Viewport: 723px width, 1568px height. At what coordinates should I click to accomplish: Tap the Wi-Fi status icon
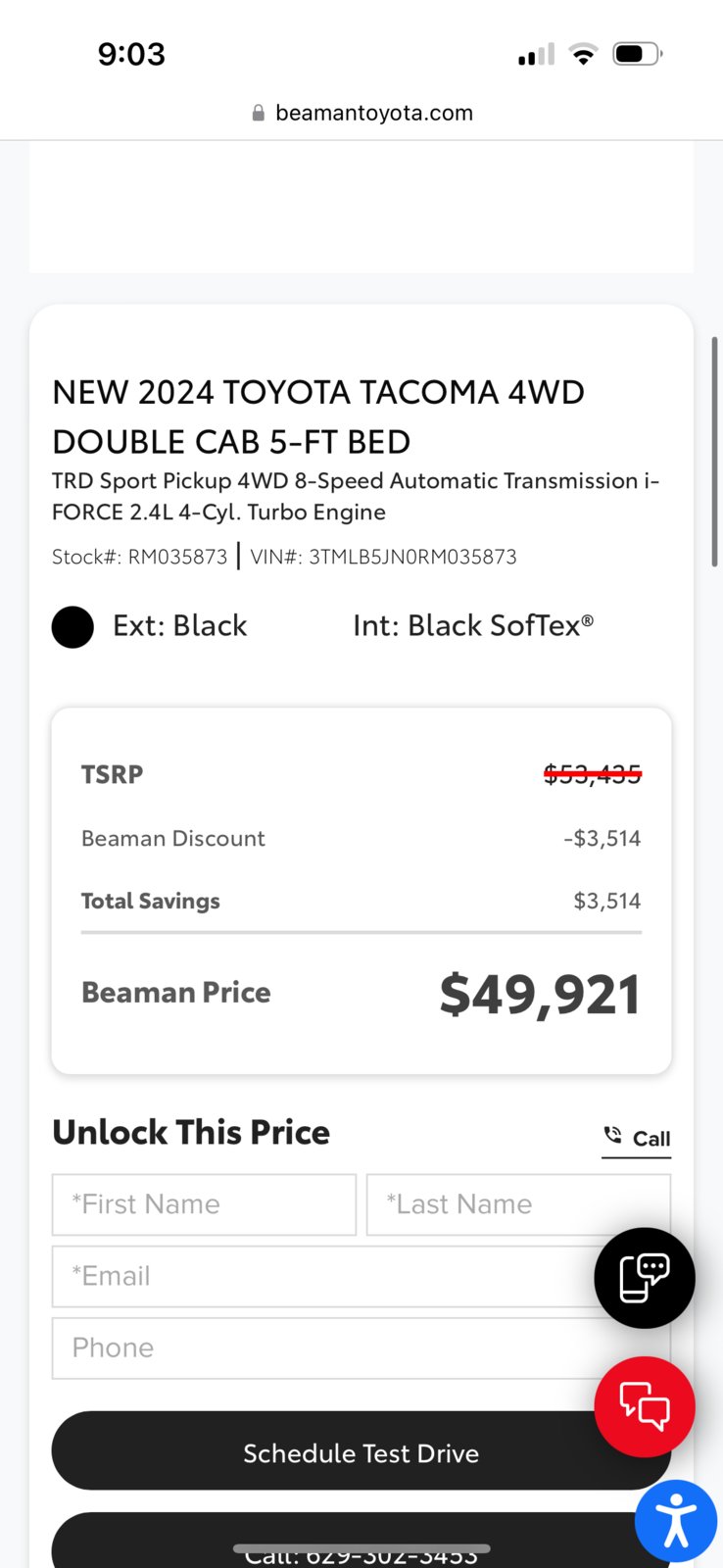pyautogui.click(x=584, y=55)
